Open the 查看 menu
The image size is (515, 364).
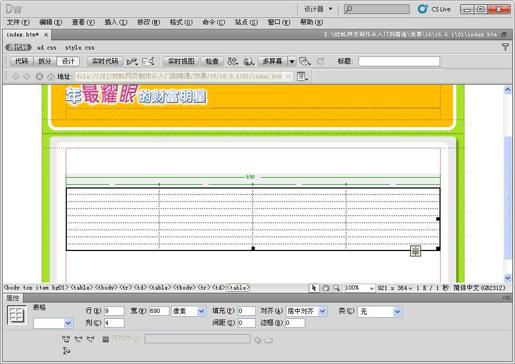click(x=83, y=22)
